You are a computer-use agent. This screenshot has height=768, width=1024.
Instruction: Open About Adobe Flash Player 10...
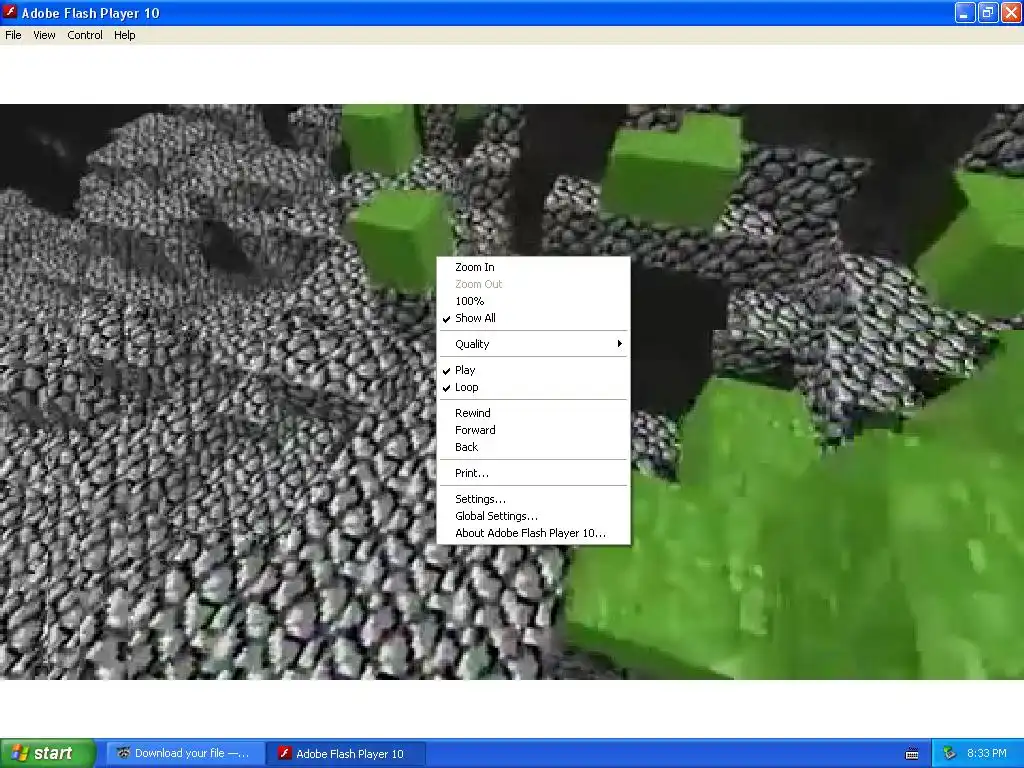(534, 533)
